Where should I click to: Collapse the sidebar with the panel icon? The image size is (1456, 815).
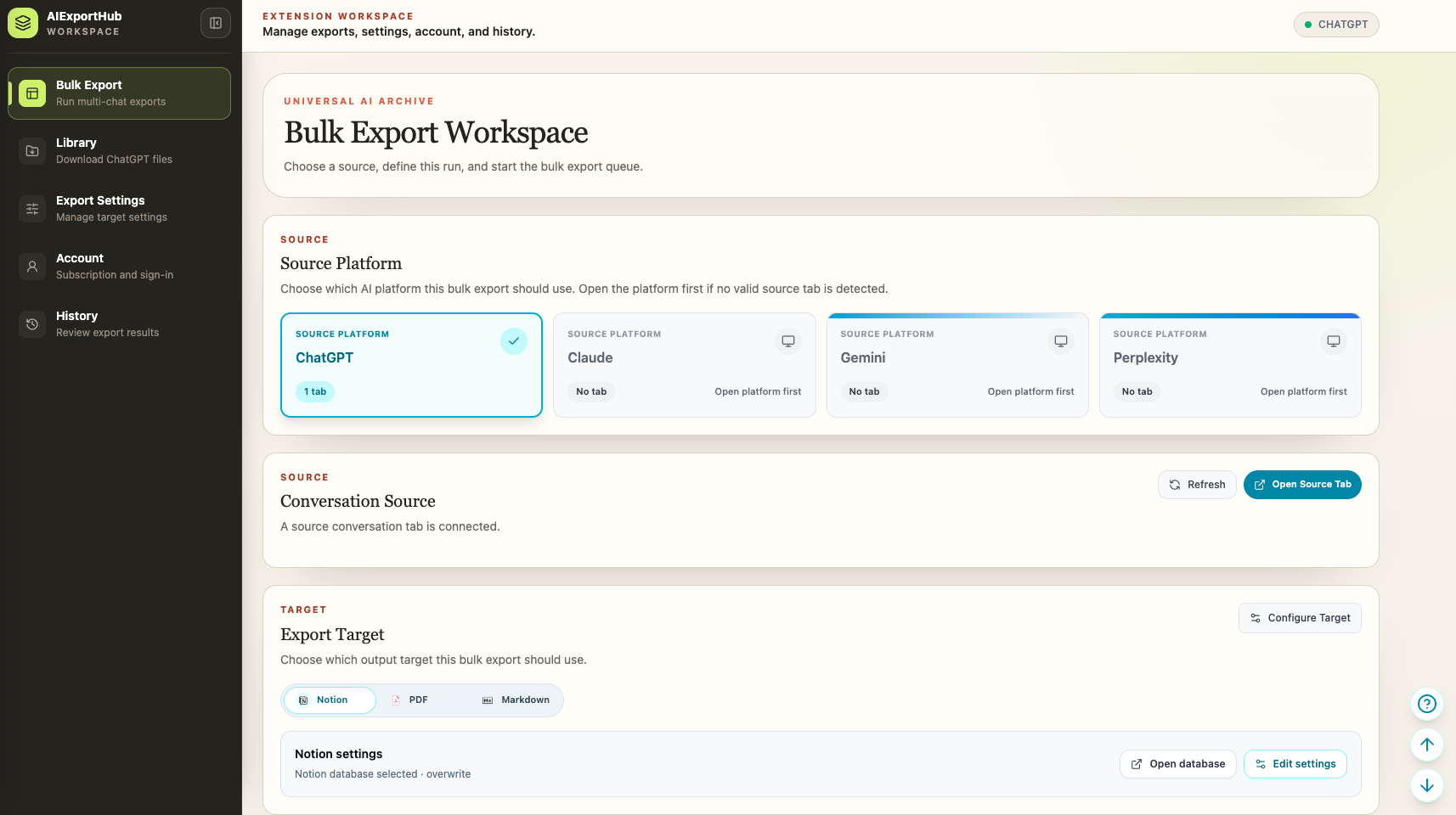point(216,24)
